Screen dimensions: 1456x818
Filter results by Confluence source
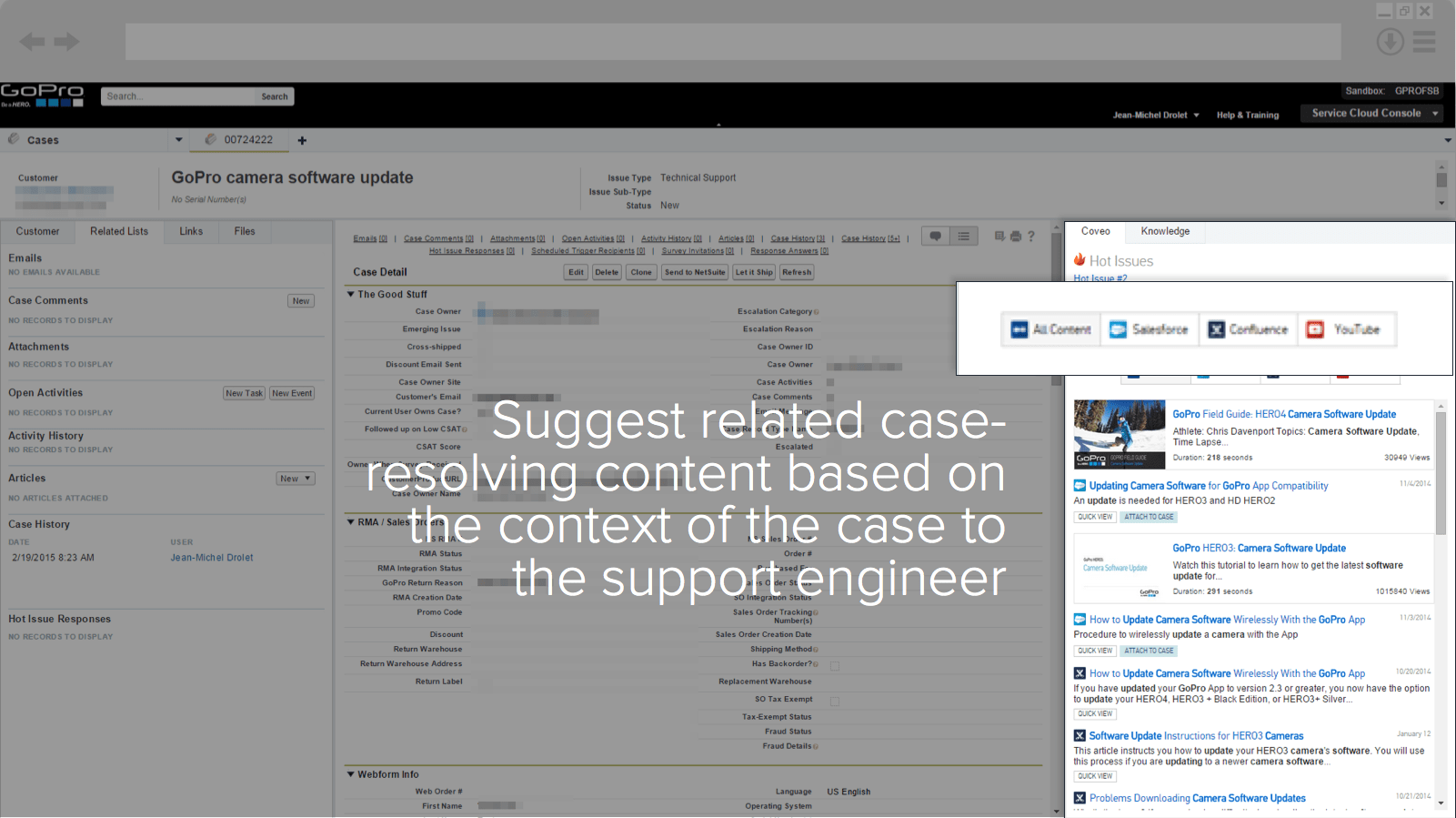tap(1248, 329)
